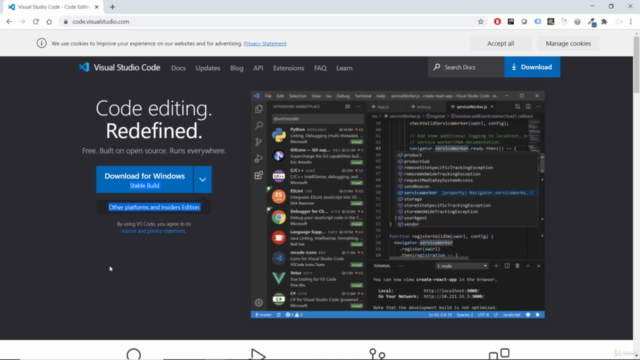Bookmark this page with the star icon

[x=481, y=22]
